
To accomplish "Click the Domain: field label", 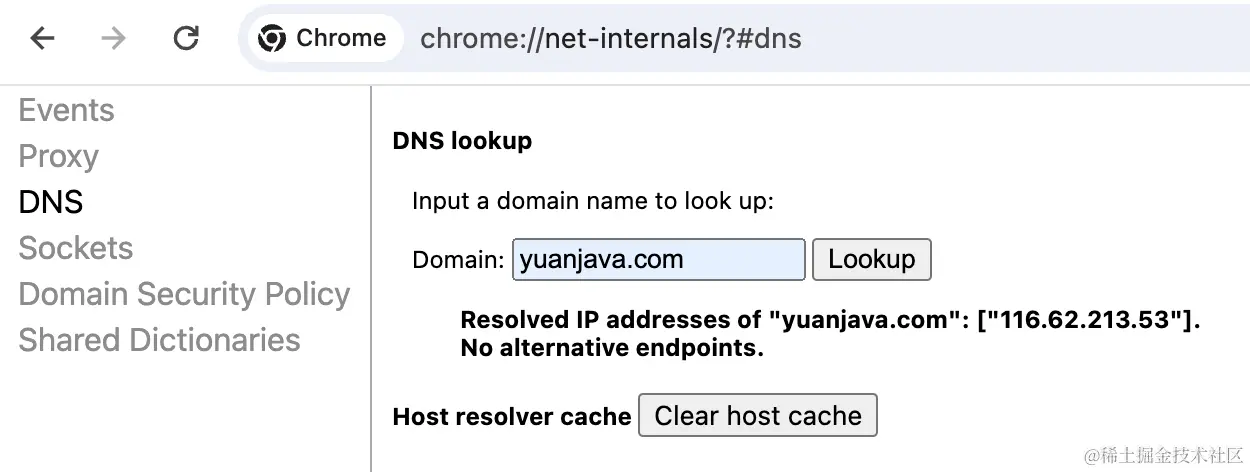I will coord(458,261).
